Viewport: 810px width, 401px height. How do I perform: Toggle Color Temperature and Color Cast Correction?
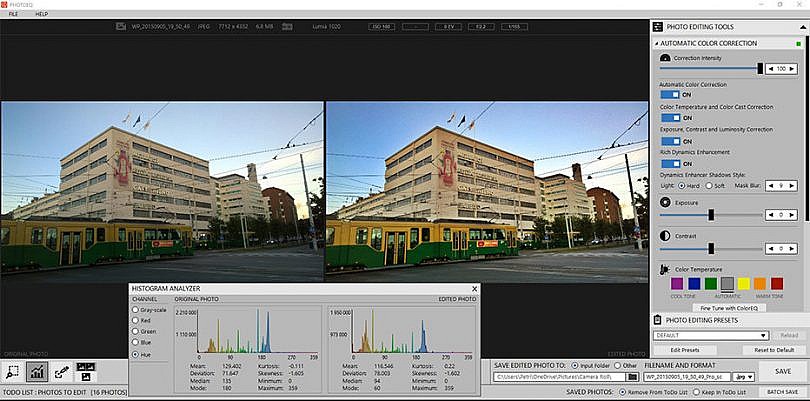click(x=671, y=118)
